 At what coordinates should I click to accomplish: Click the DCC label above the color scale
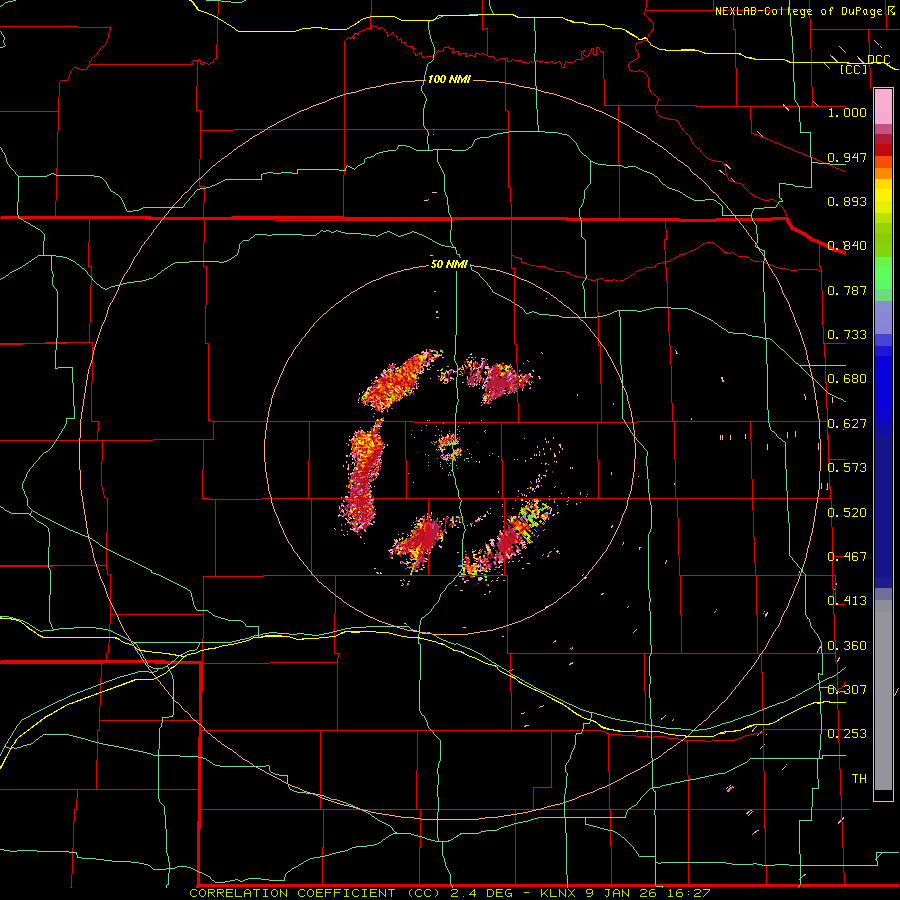878,59
